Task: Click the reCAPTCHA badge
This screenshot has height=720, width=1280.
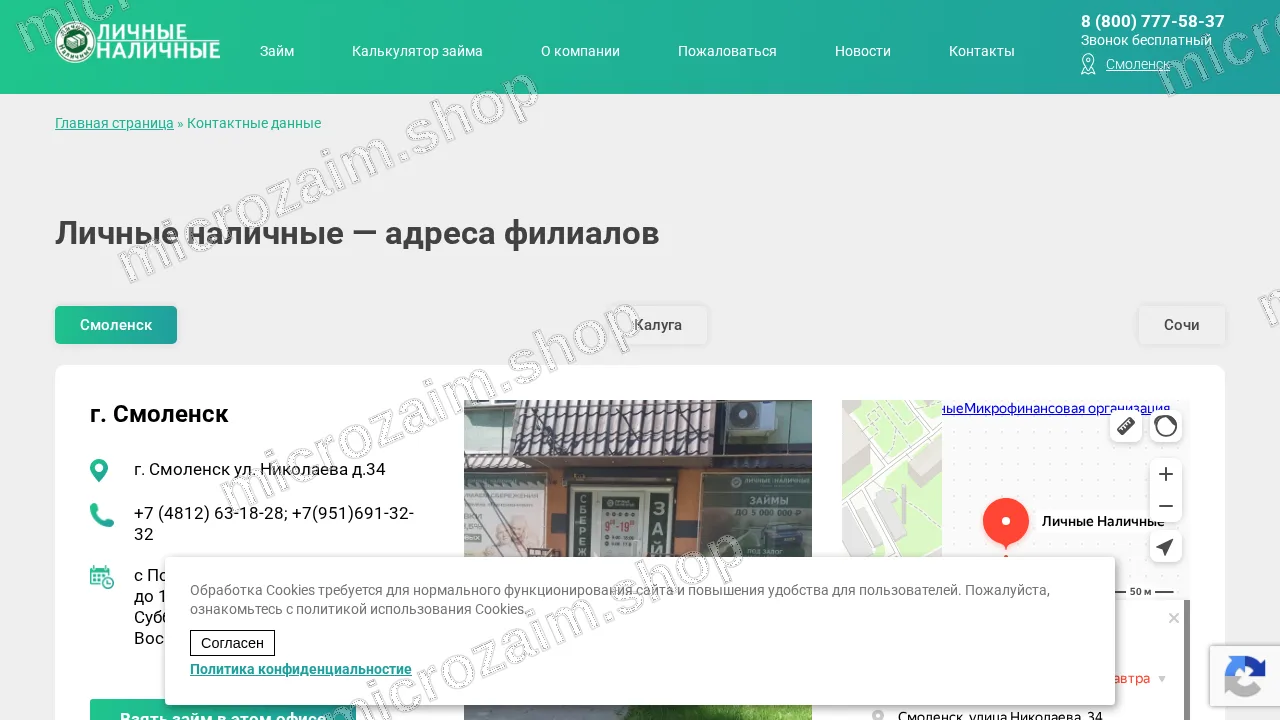Action: click(x=1245, y=676)
